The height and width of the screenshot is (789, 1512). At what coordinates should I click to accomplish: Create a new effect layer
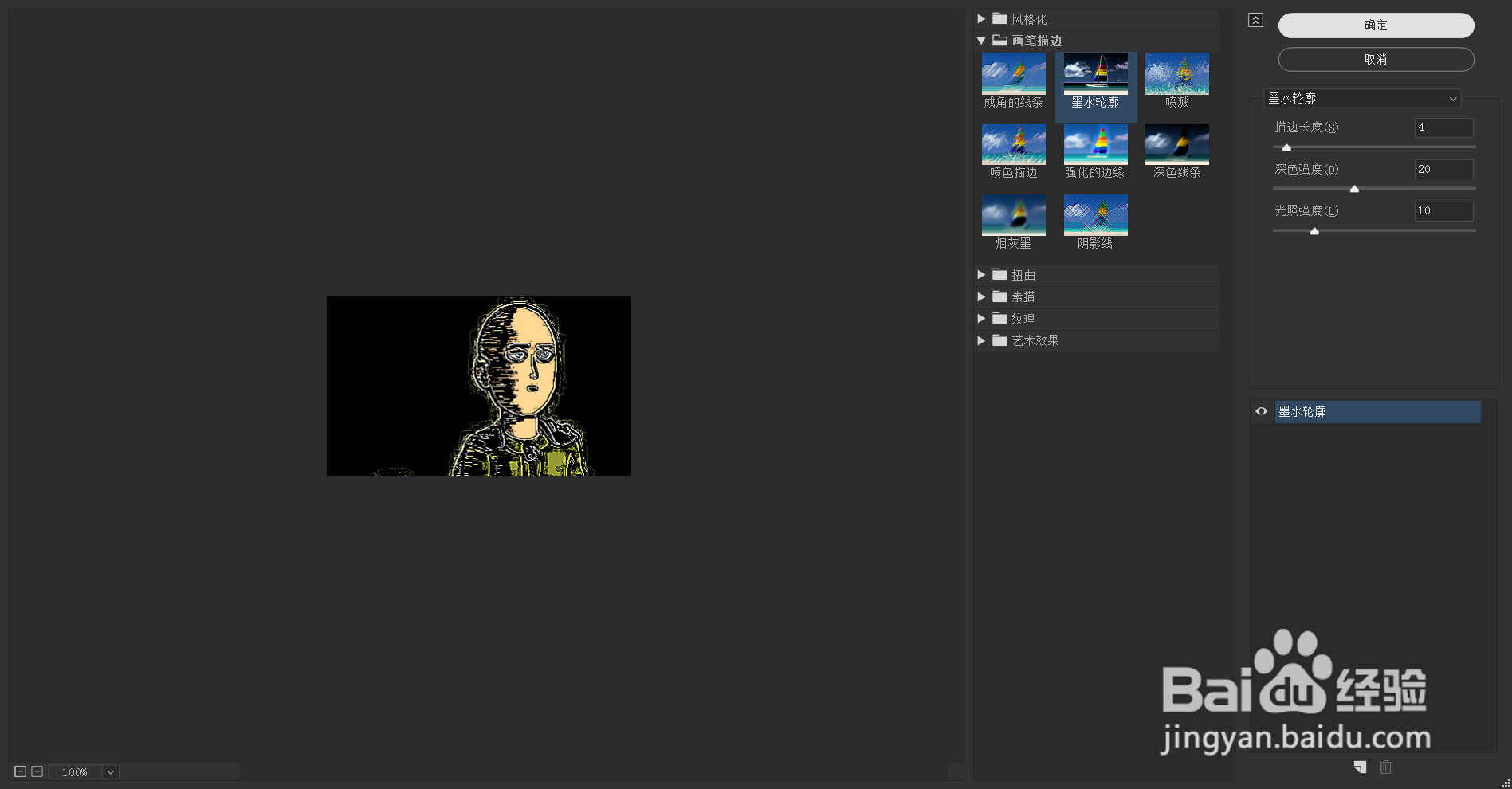[x=1360, y=767]
